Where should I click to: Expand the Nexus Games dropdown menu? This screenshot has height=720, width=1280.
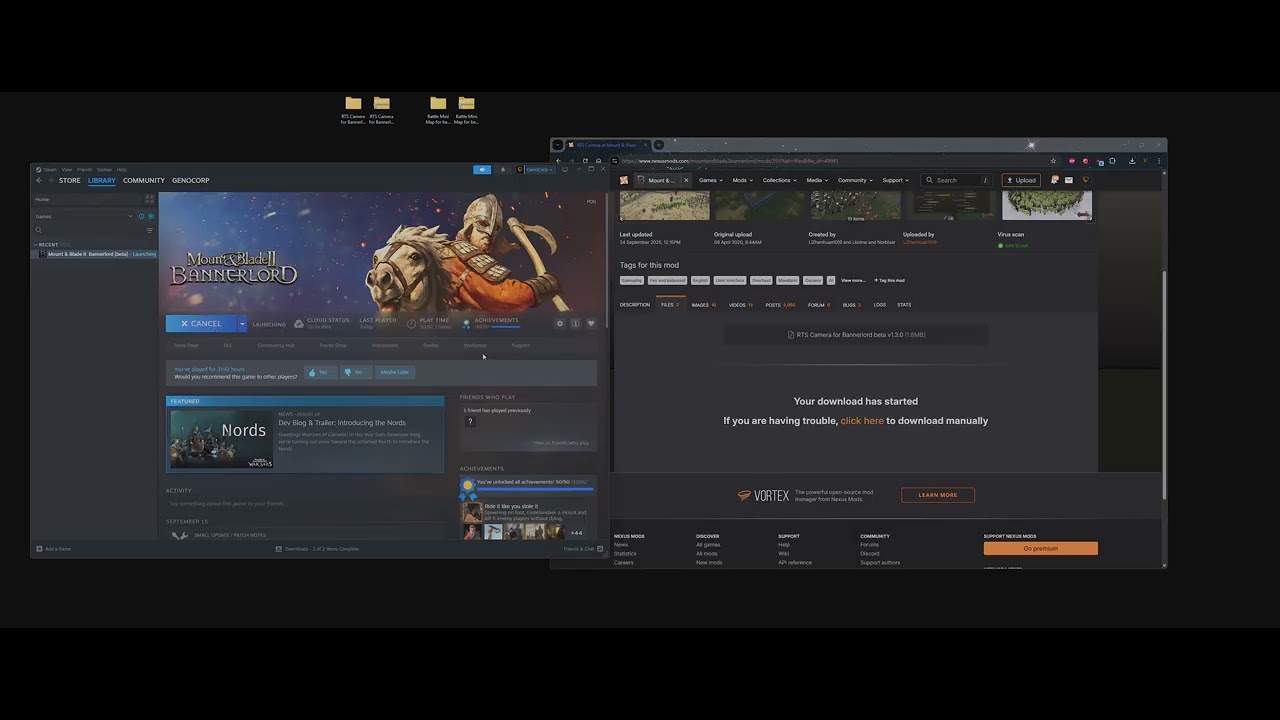710,180
